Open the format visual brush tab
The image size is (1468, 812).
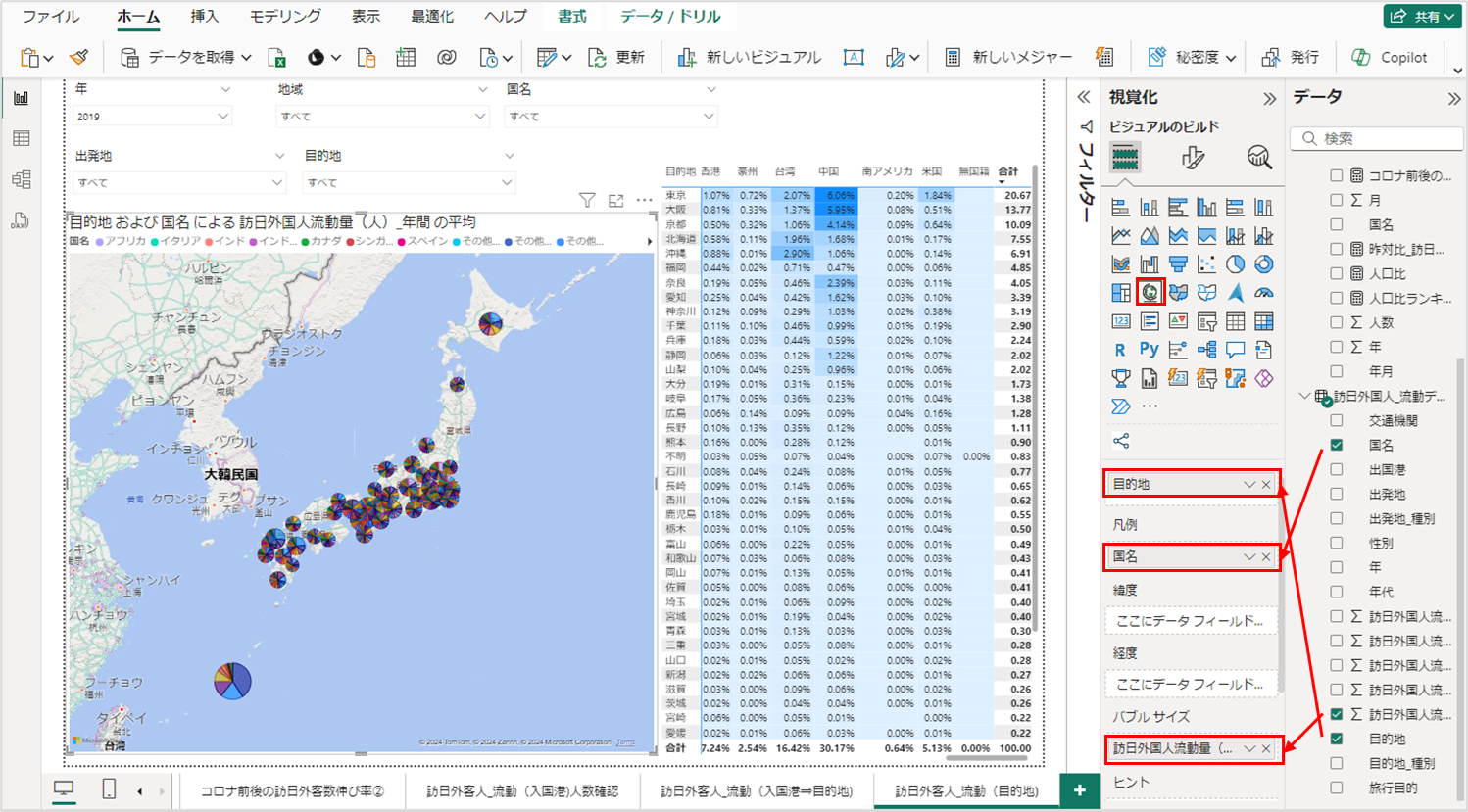pos(1192,157)
